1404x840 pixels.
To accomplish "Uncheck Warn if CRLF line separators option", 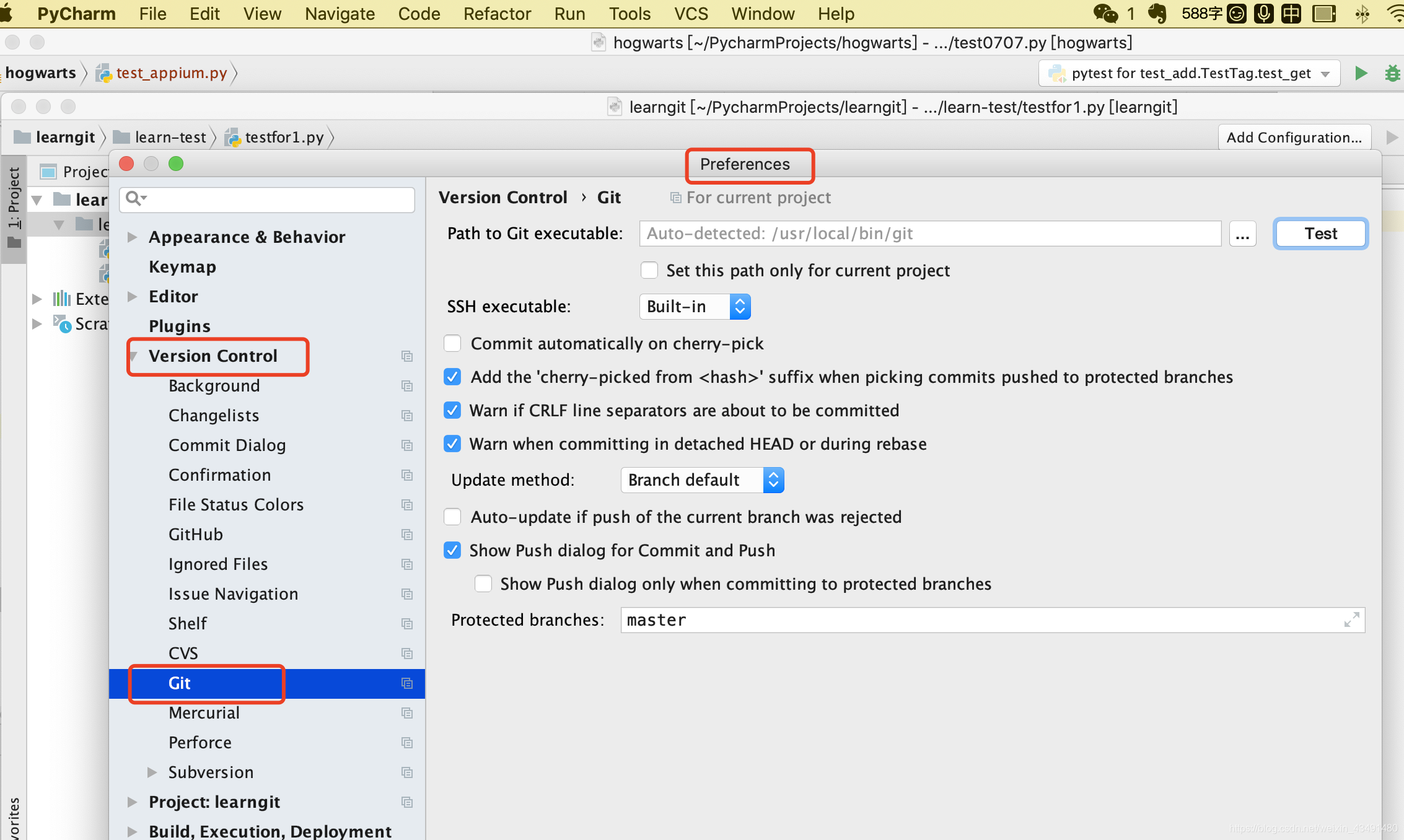I will (452, 411).
